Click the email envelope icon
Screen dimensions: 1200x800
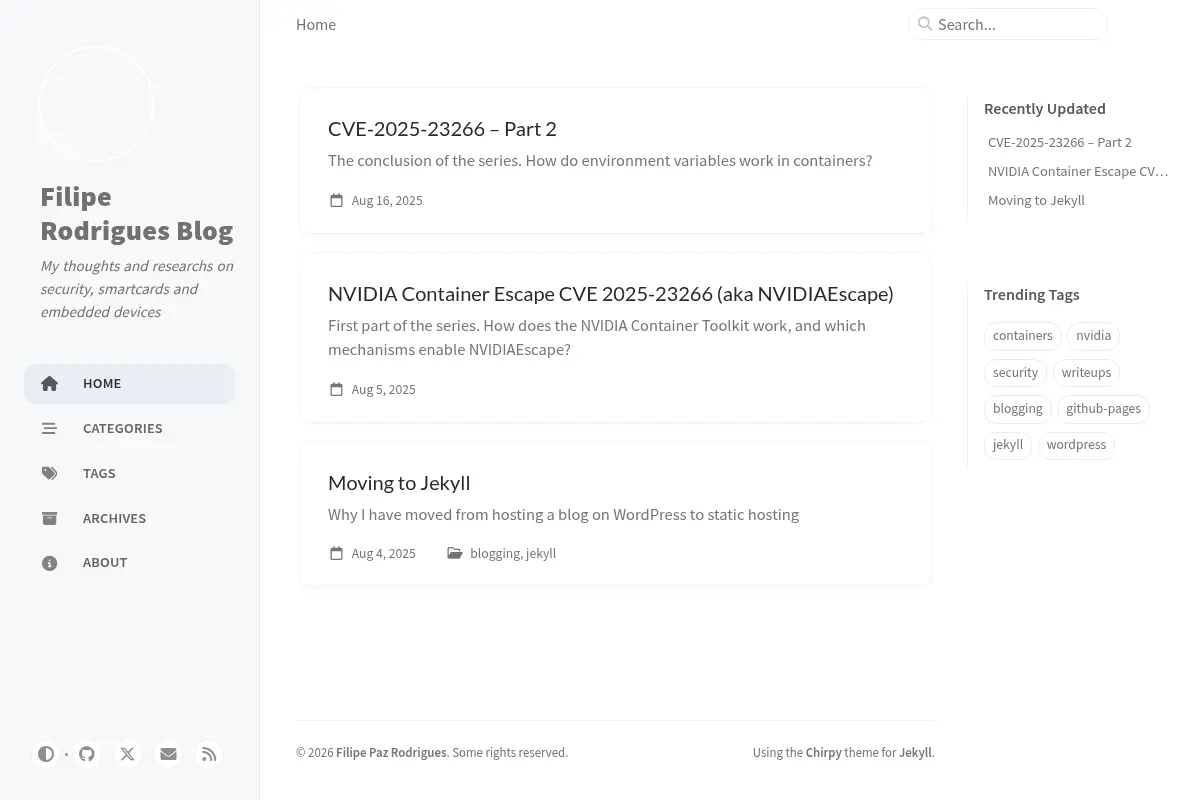[168, 754]
